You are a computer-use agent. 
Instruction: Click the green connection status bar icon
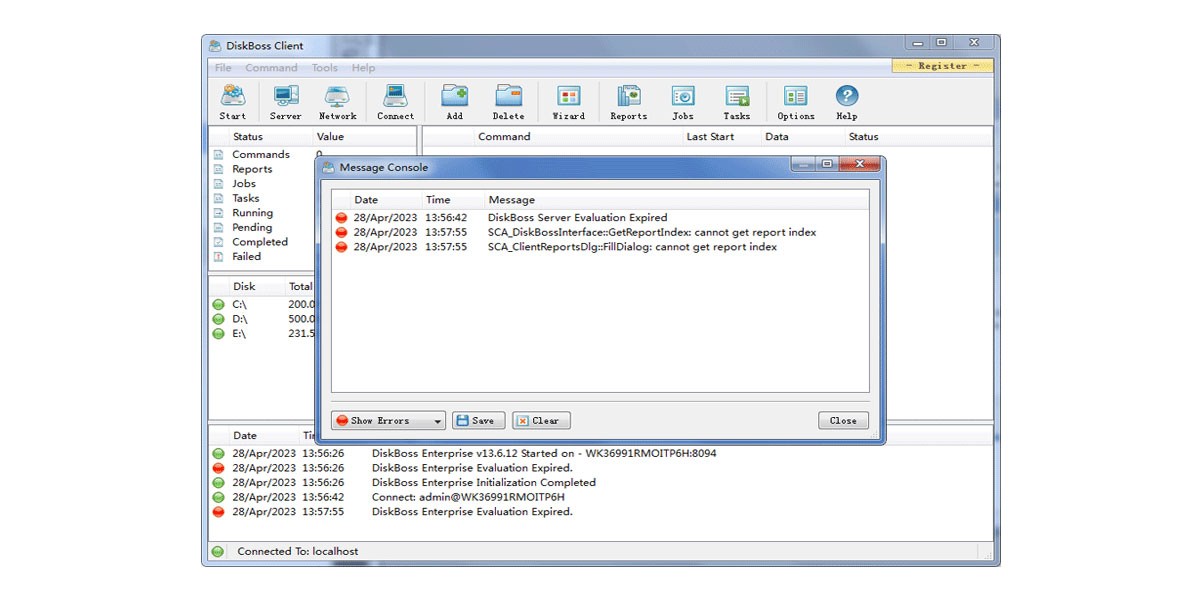(217, 552)
